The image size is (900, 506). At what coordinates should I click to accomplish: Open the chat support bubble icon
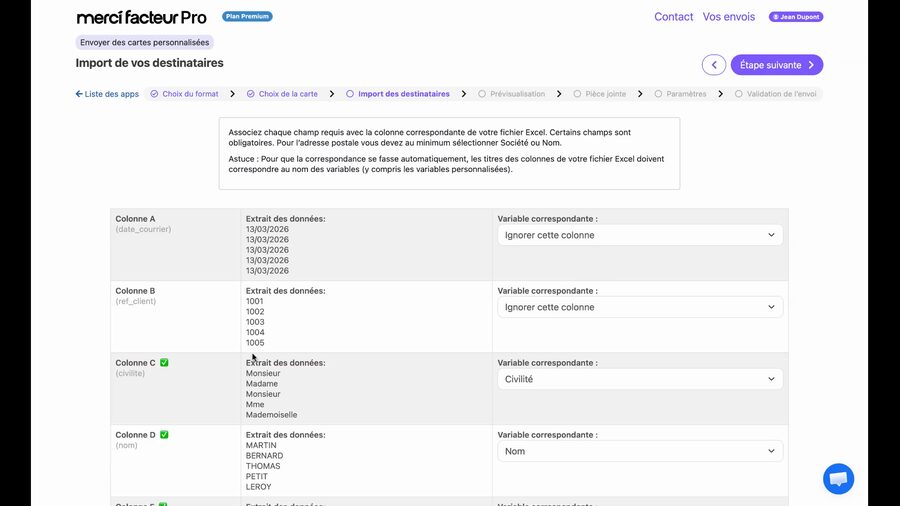838,479
